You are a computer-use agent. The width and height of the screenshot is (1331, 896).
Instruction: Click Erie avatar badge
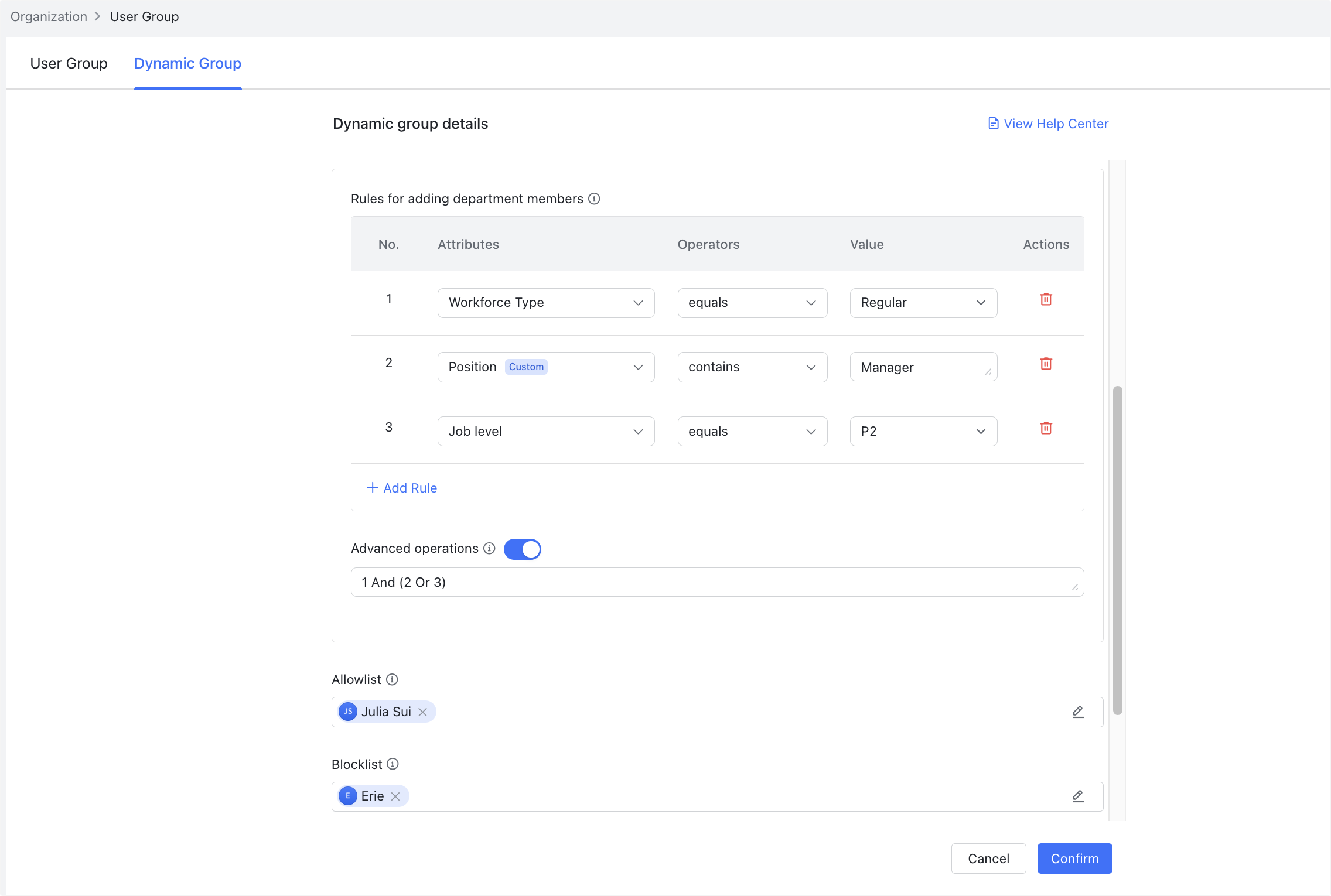[348, 796]
